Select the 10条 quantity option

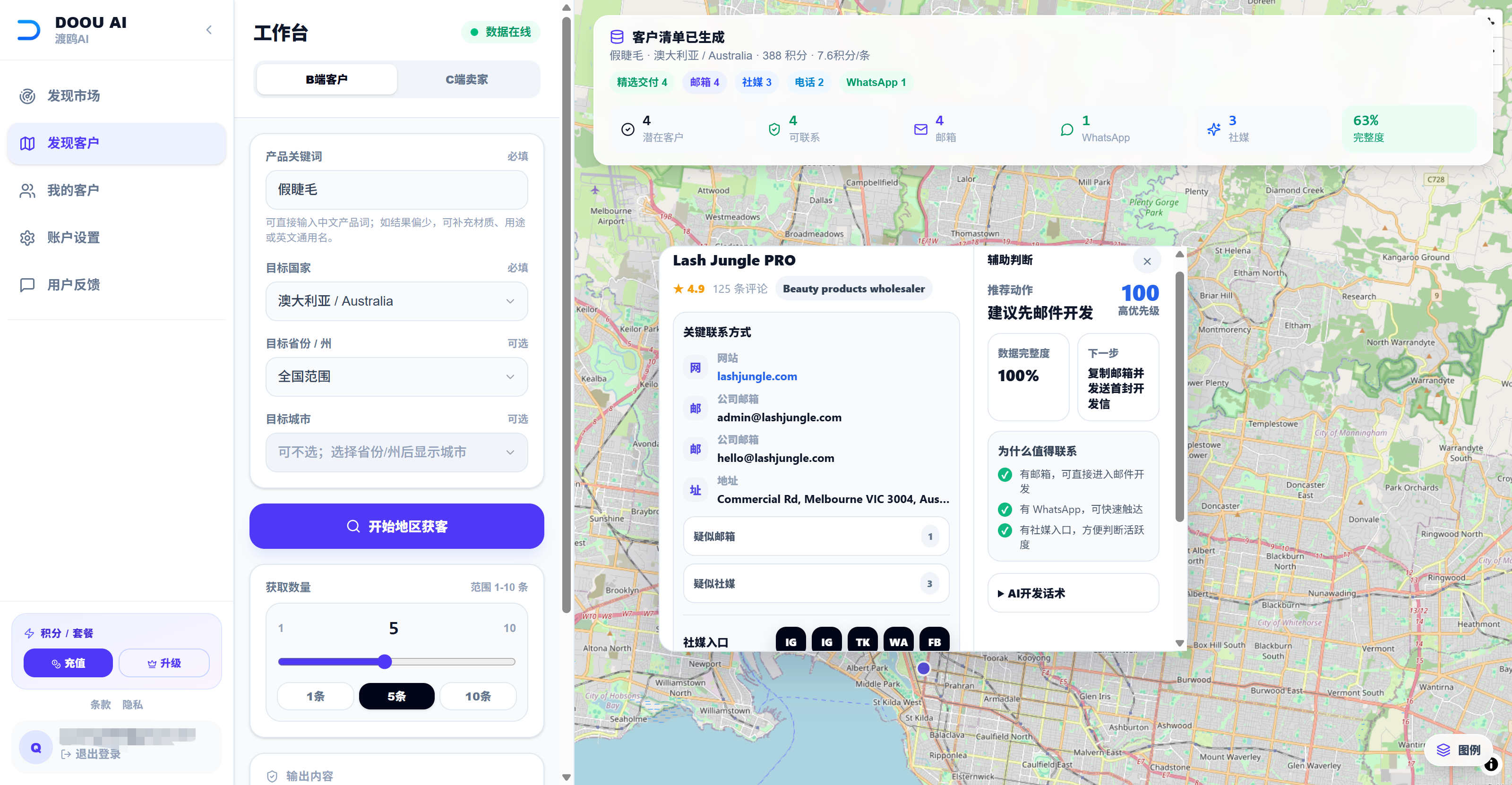478,696
